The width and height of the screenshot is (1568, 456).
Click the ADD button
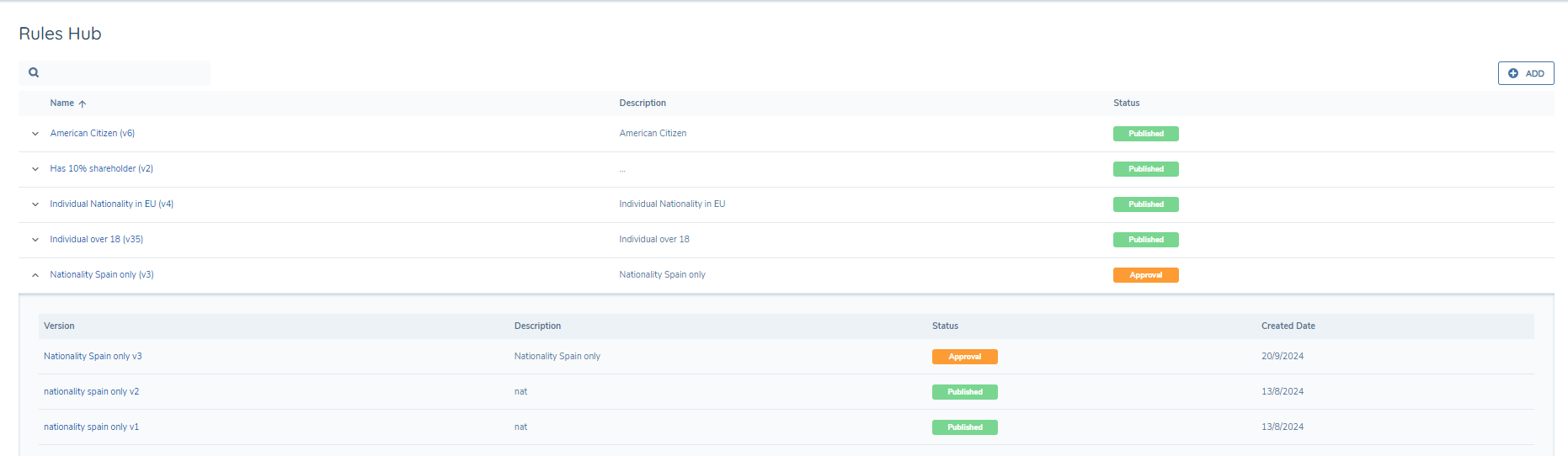tap(1525, 73)
